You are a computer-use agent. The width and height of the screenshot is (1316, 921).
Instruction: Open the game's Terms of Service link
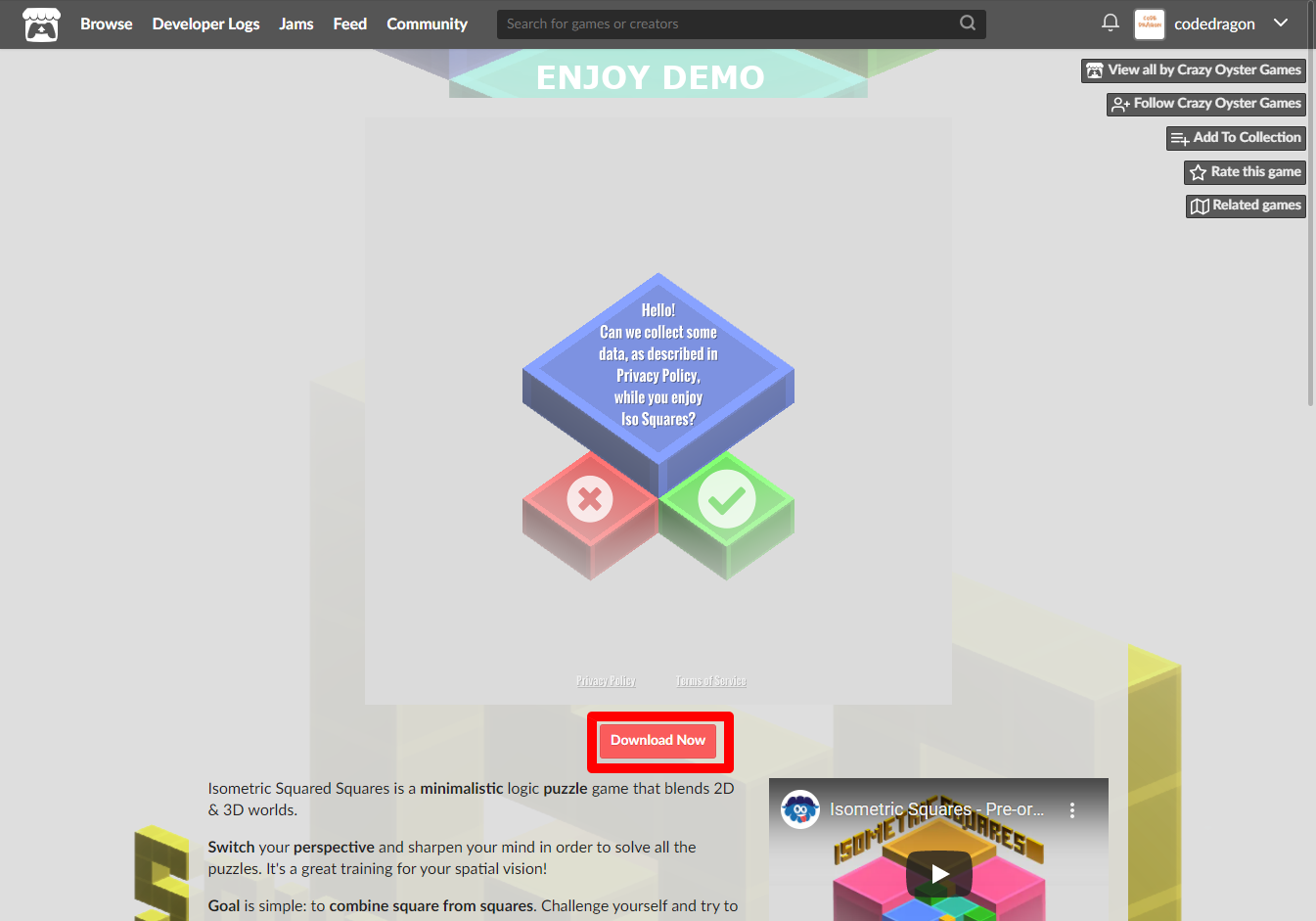click(711, 680)
